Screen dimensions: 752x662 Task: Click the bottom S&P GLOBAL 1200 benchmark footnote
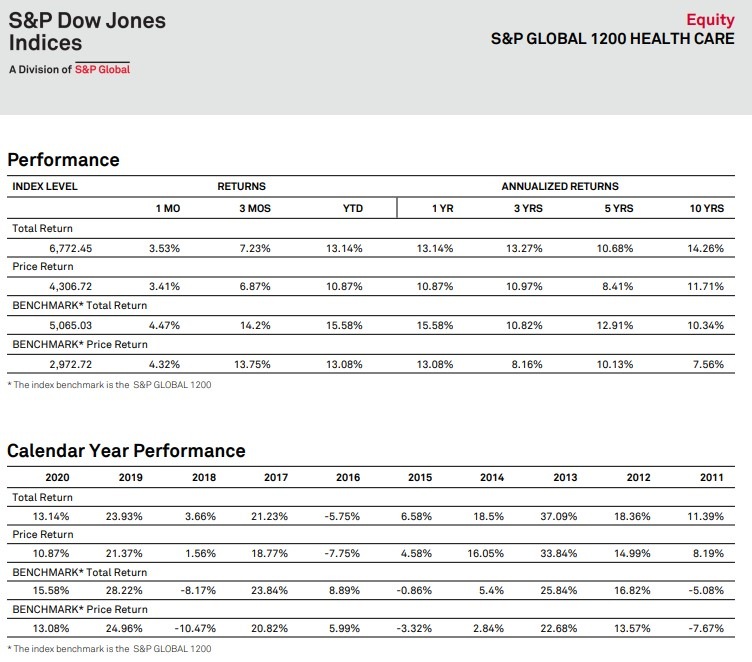109,649
